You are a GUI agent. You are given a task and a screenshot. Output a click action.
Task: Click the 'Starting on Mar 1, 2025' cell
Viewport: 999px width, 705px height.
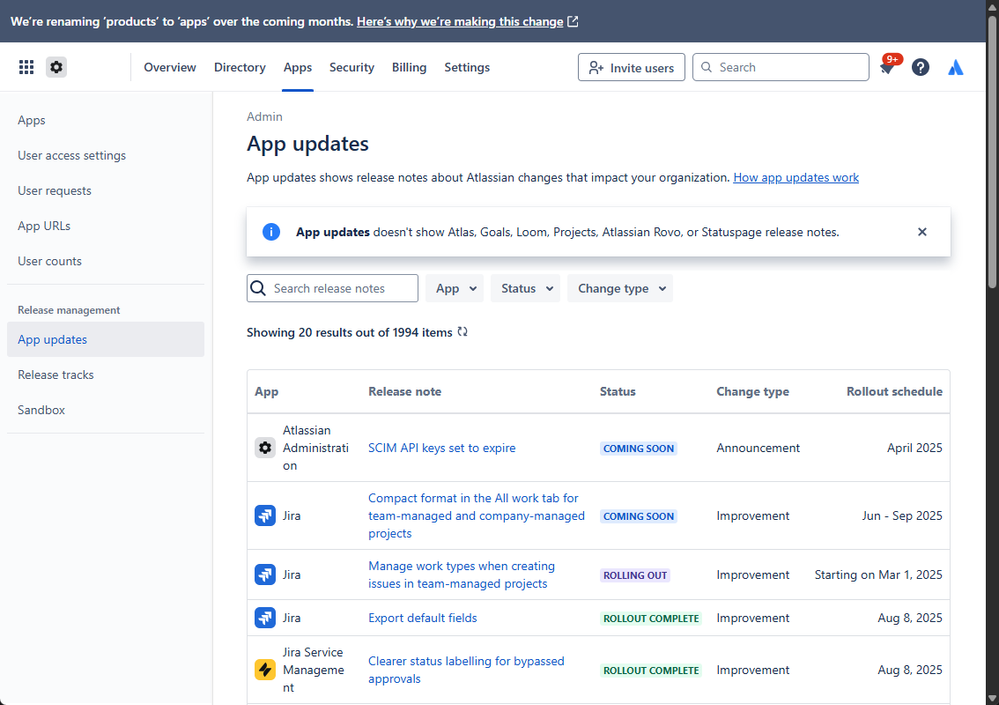coord(879,574)
